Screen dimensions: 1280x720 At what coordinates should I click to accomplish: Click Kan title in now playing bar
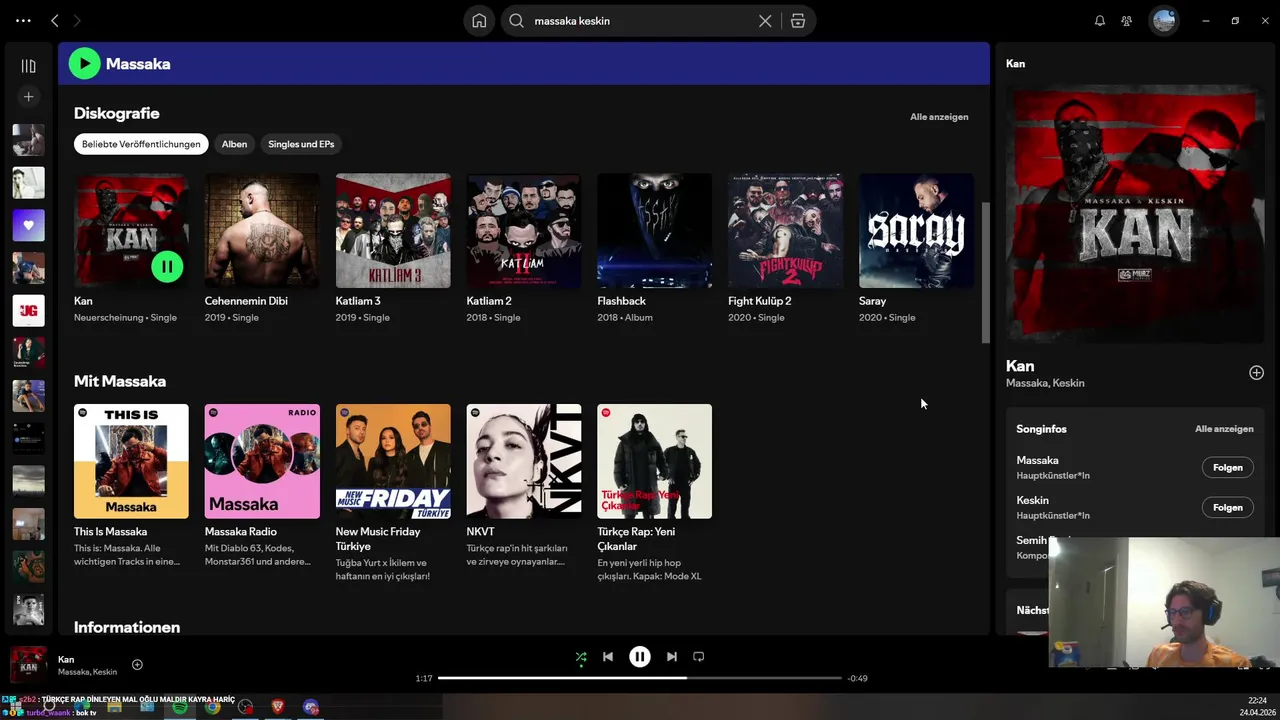click(66, 660)
